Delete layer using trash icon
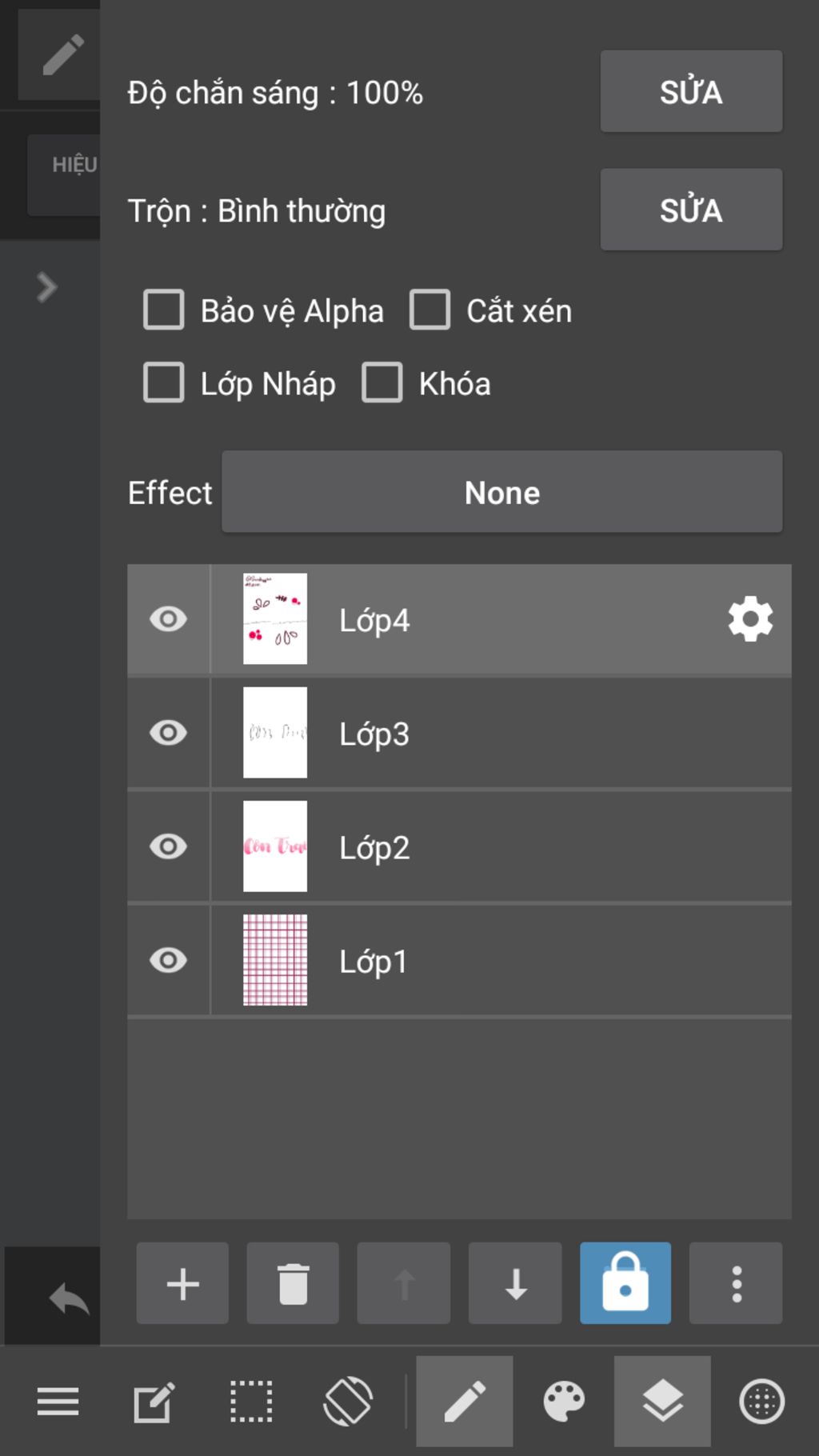 pyautogui.click(x=293, y=1283)
